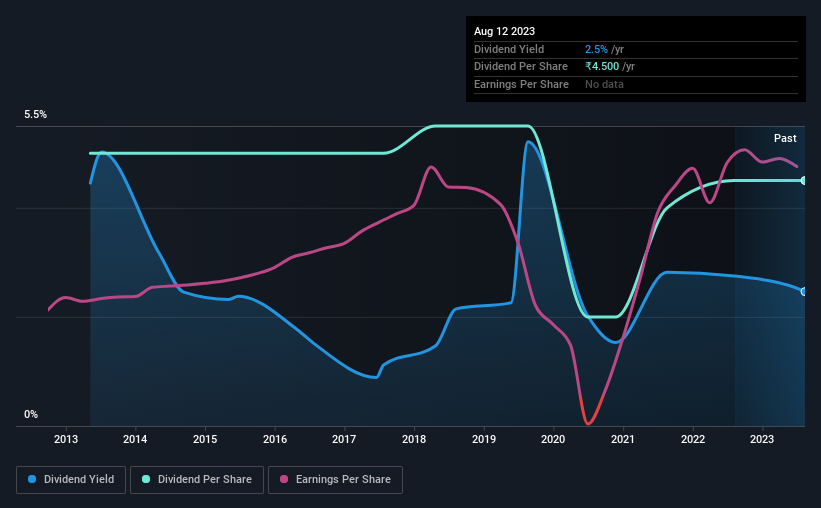Click the pink Earnings Per Share legend dot
Screen dimensions: 821x508
tap(284, 480)
